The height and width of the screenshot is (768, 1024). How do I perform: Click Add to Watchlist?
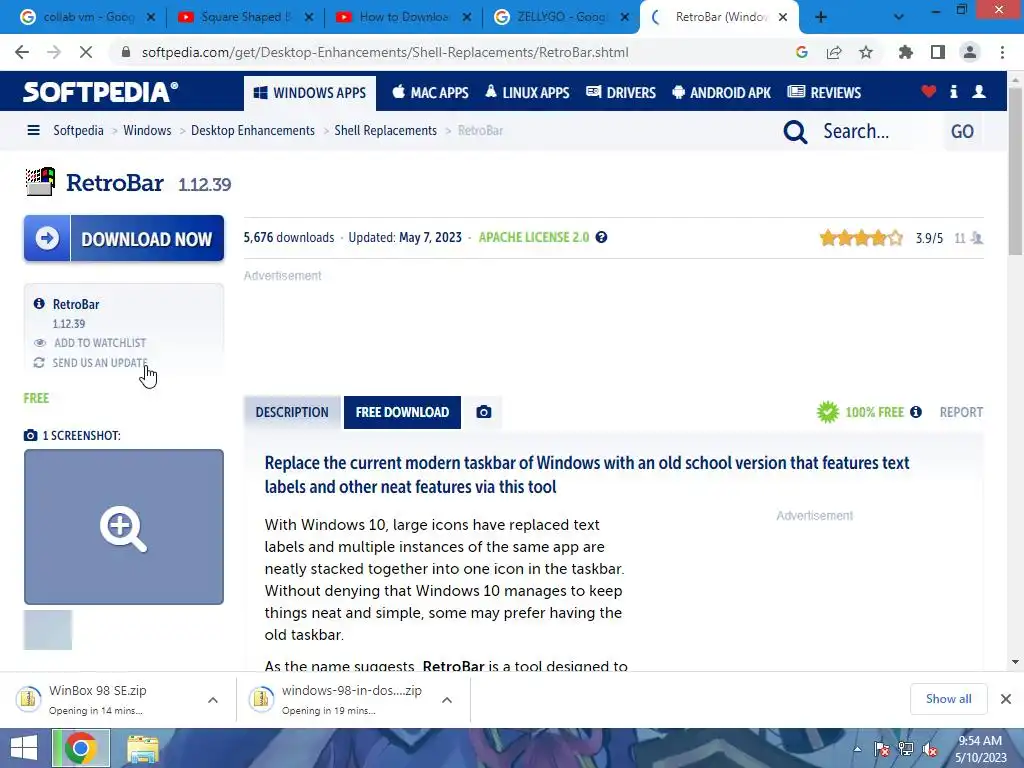pos(100,343)
